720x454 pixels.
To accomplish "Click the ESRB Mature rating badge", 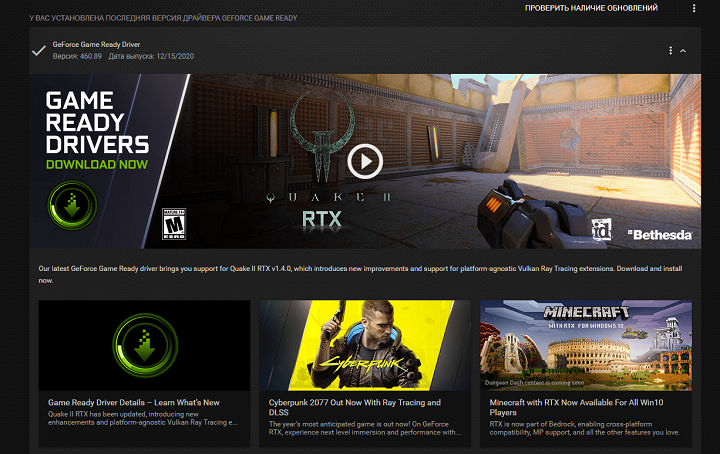I will pos(174,225).
